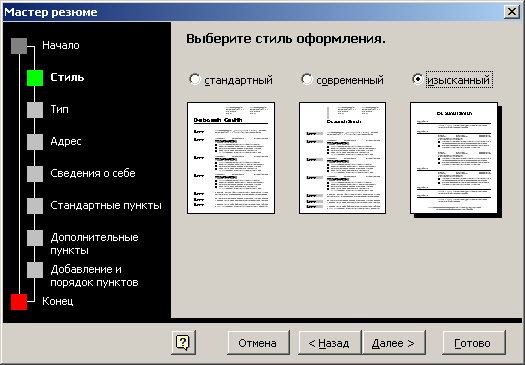Choose the modern style resume preview thumbnail
The height and width of the screenshot is (365, 525).
343,158
